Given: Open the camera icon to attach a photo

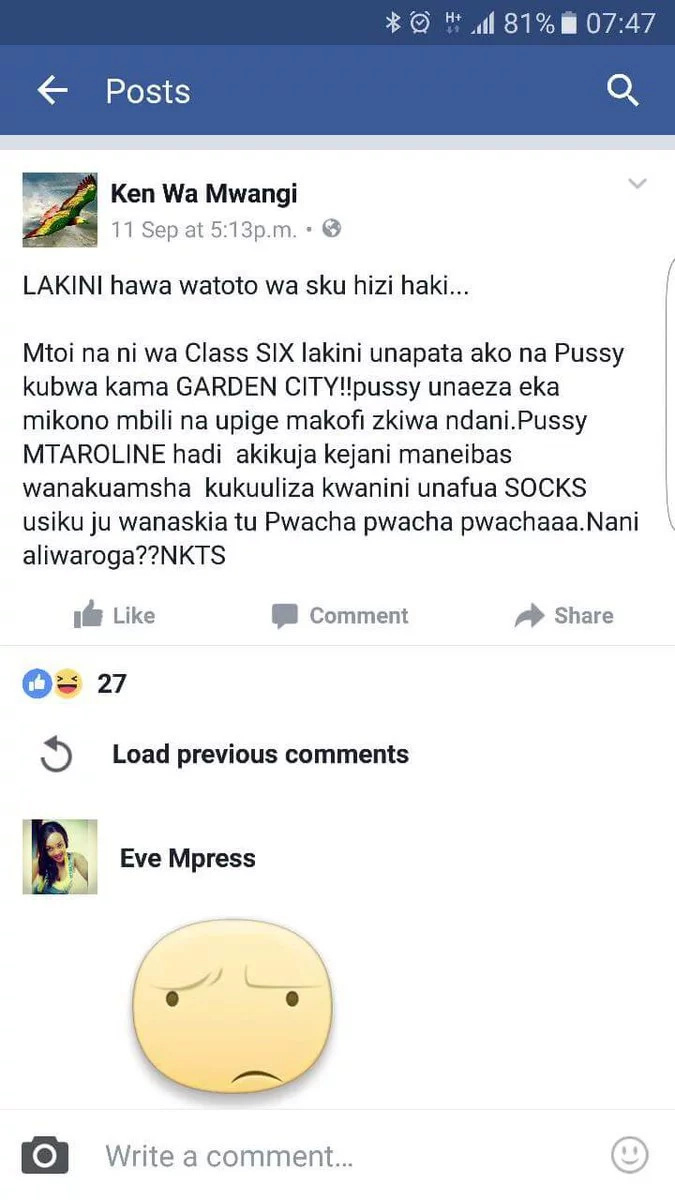Looking at the screenshot, I should click(45, 1156).
